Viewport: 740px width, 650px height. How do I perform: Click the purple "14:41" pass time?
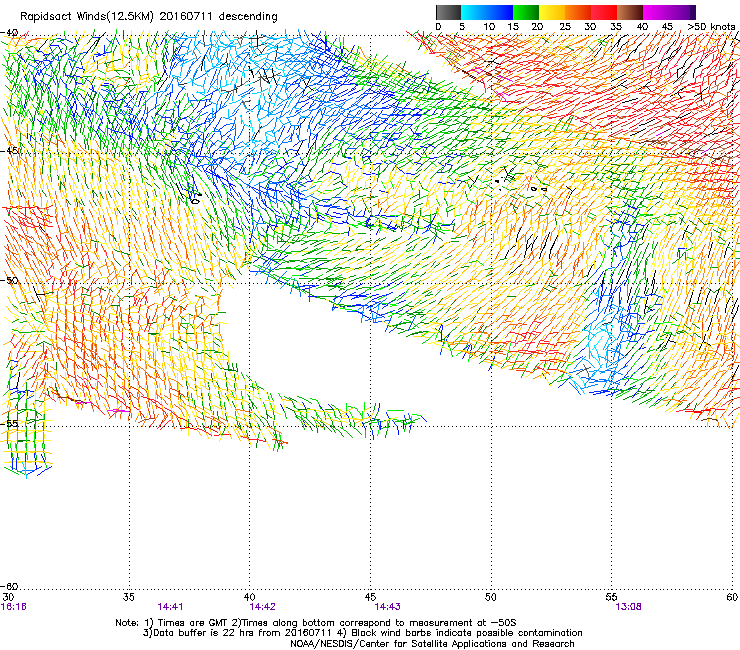(x=170, y=607)
